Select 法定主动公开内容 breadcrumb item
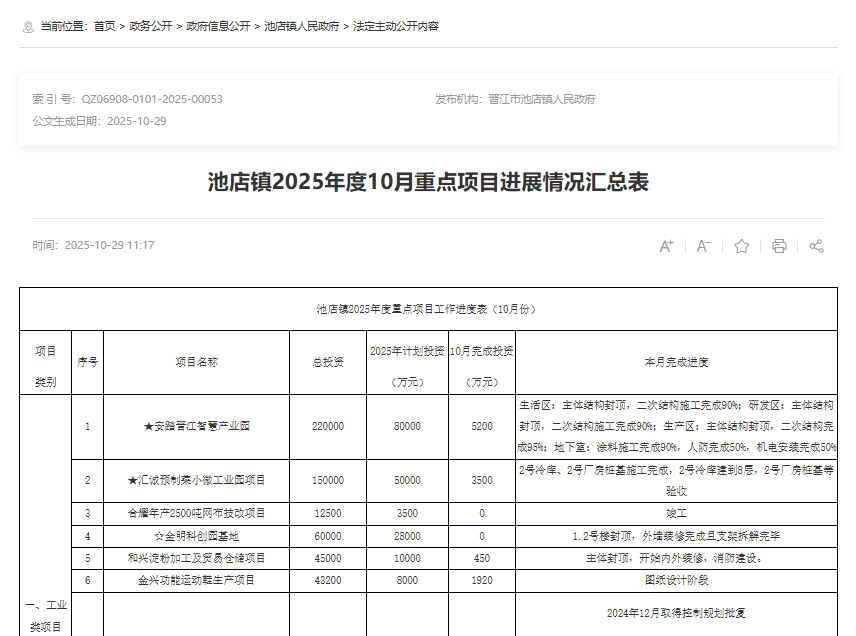 (396, 26)
